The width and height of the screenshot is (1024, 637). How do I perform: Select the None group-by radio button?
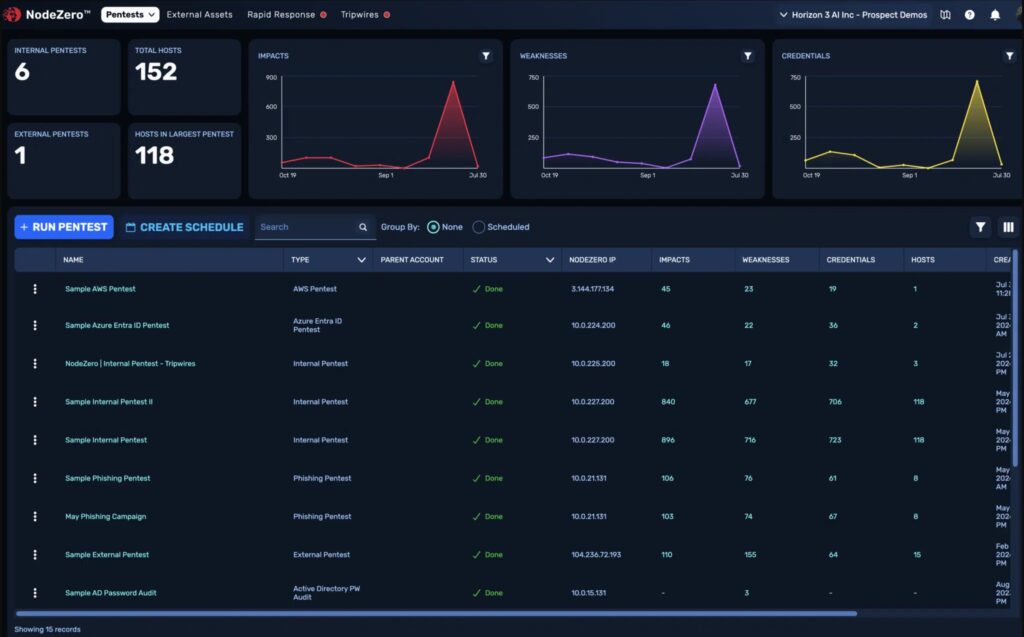(x=433, y=227)
